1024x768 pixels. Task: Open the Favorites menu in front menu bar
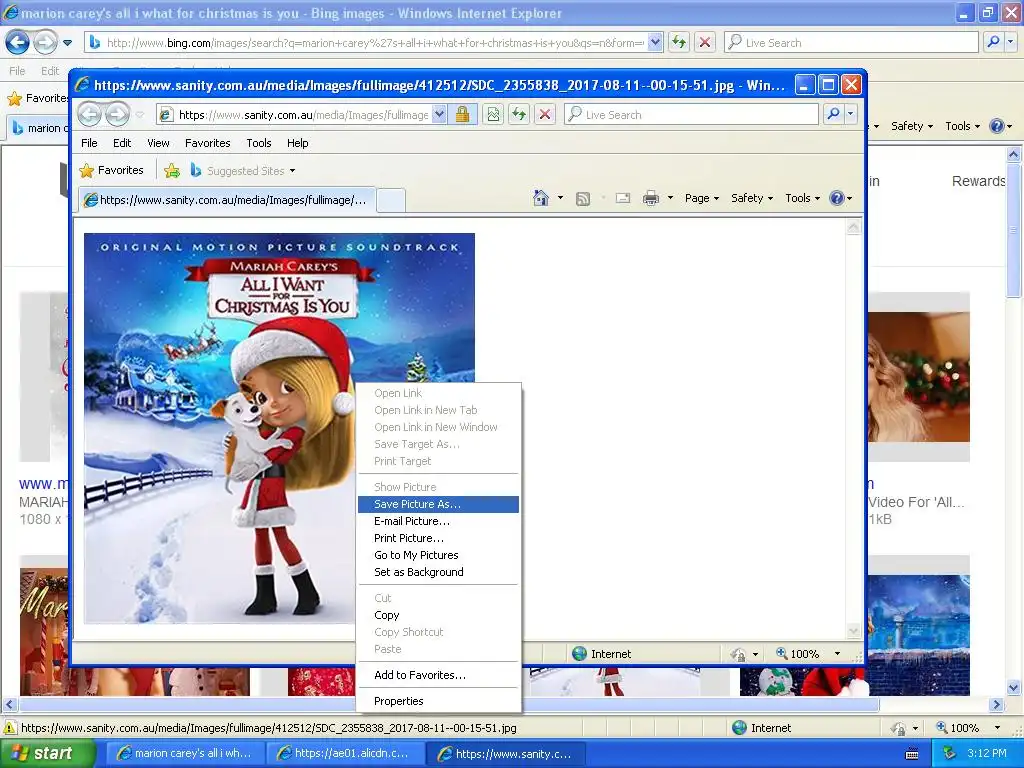click(x=208, y=143)
